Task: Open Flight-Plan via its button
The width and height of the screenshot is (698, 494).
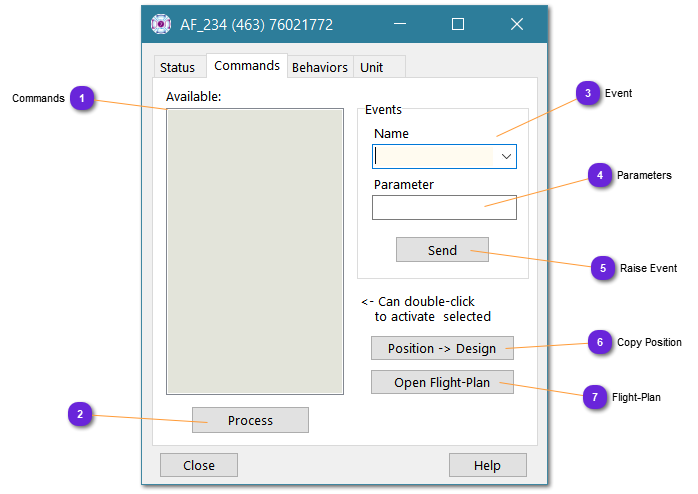Action: (x=442, y=382)
